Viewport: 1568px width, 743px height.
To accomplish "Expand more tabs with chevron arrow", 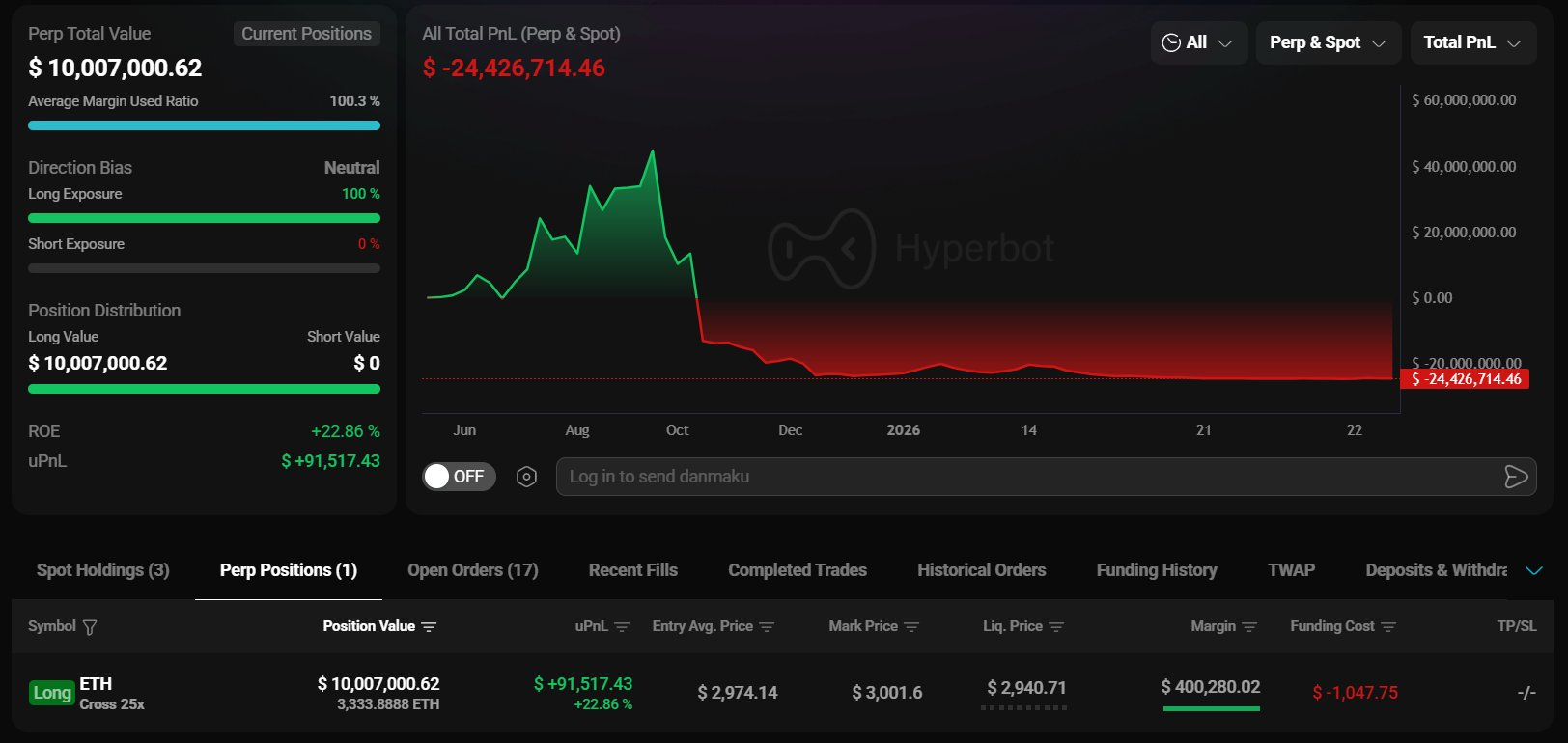I will coord(1533,570).
